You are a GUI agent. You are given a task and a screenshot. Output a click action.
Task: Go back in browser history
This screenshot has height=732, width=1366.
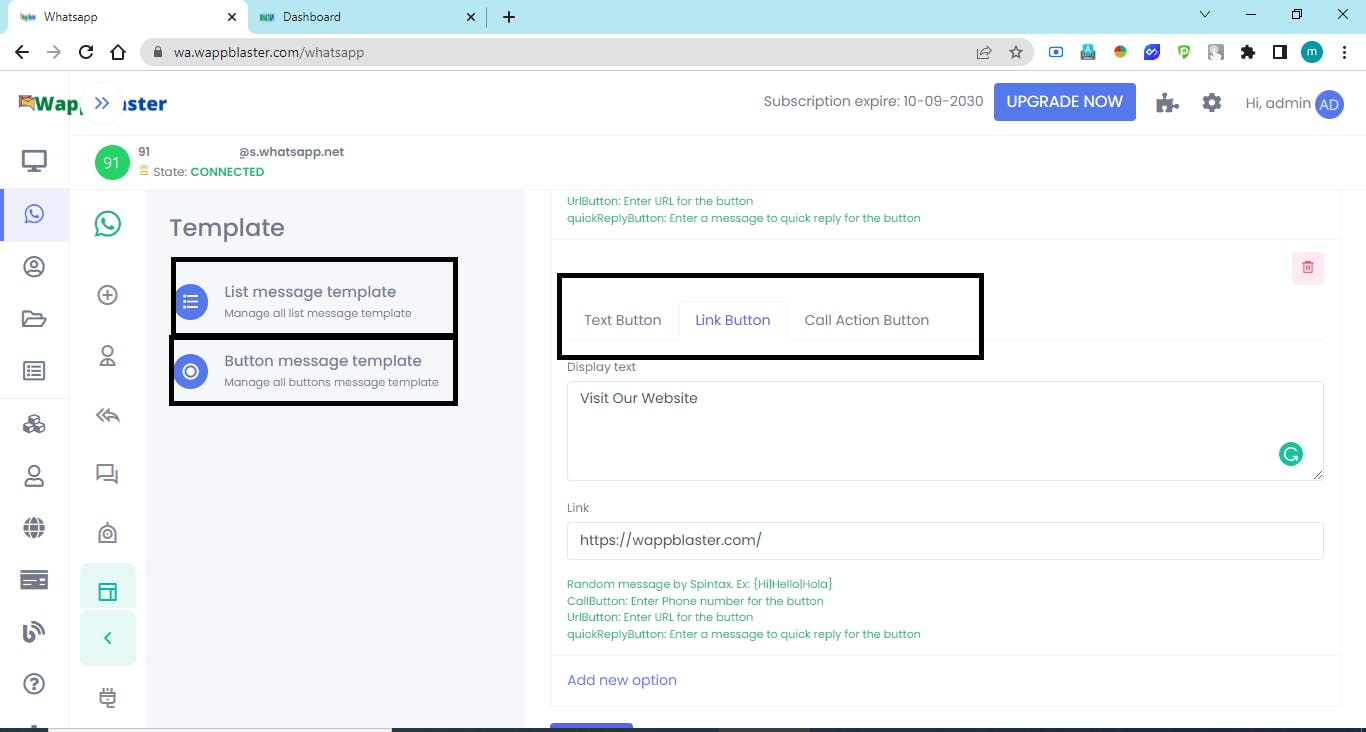[x=22, y=52]
